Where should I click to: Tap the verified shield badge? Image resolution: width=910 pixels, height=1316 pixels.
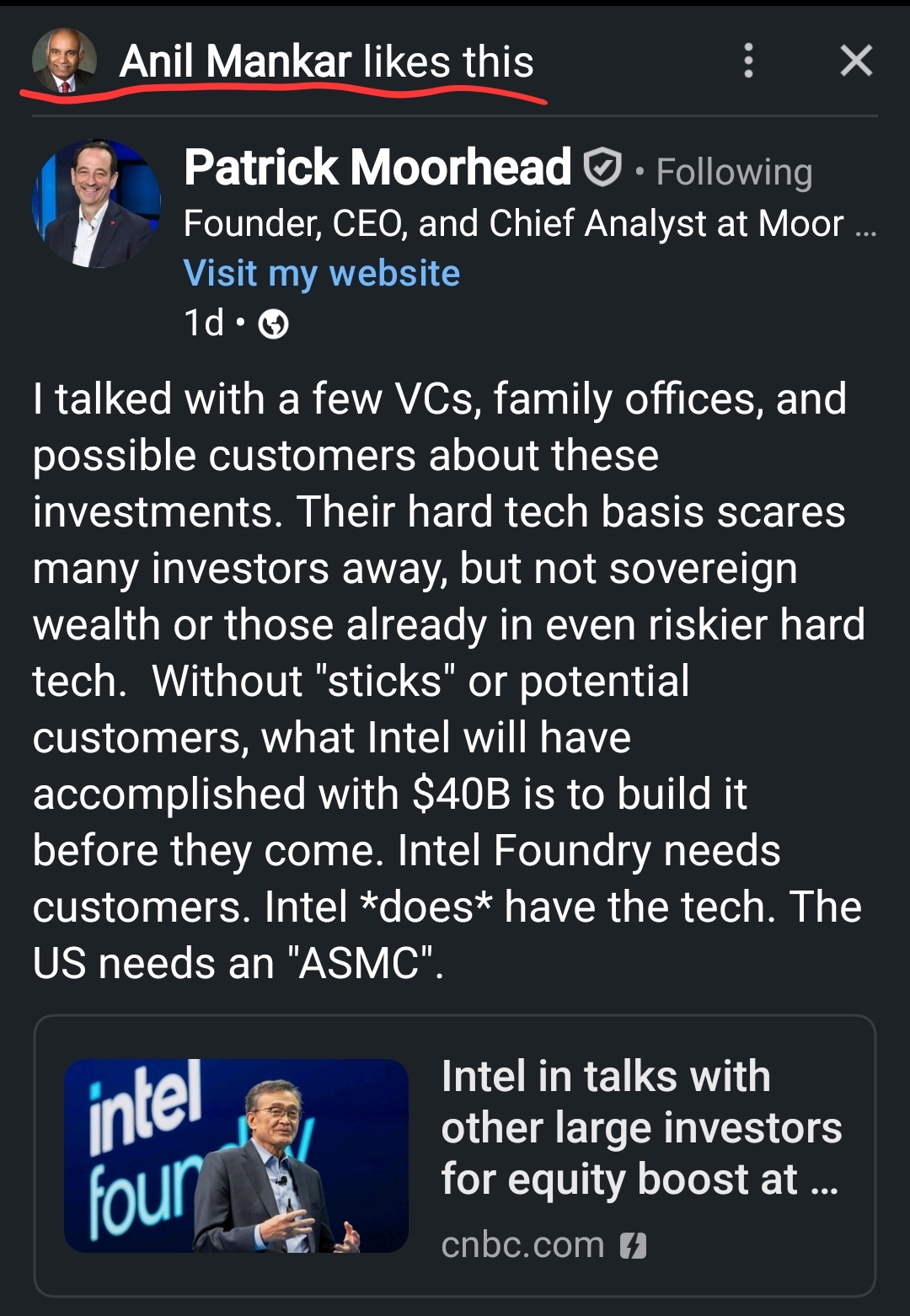pyautogui.click(x=602, y=168)
